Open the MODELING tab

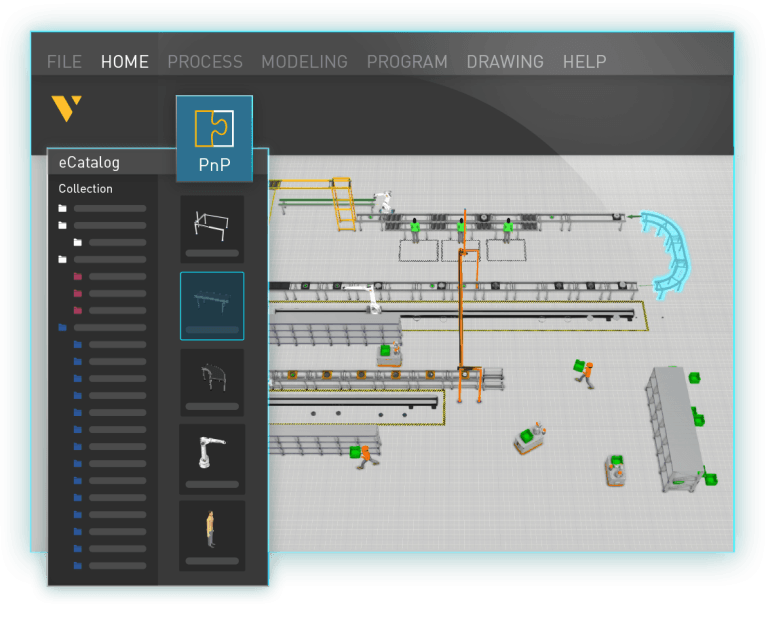point(304,62)
